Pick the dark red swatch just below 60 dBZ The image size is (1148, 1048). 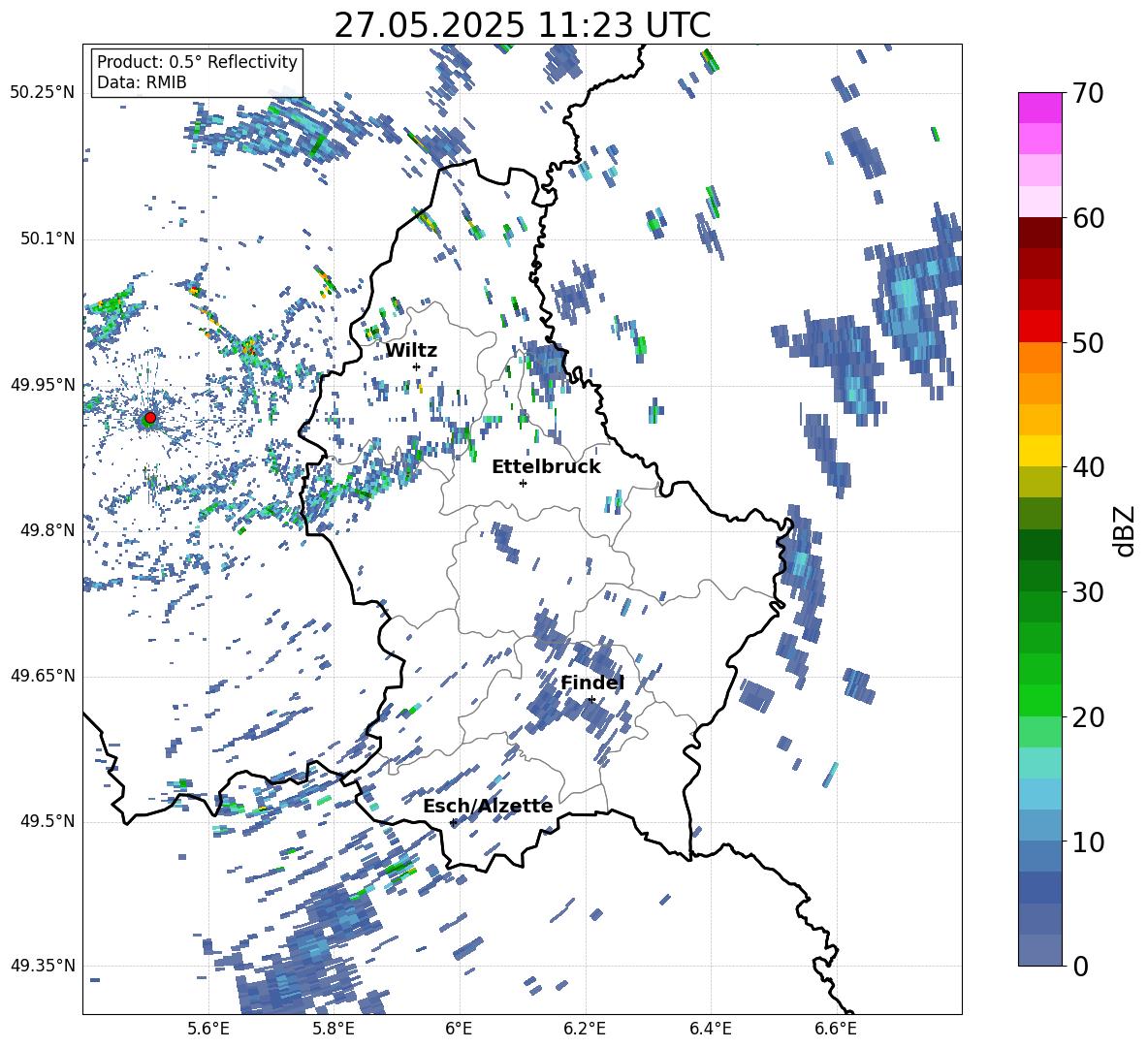[1039, 233]
